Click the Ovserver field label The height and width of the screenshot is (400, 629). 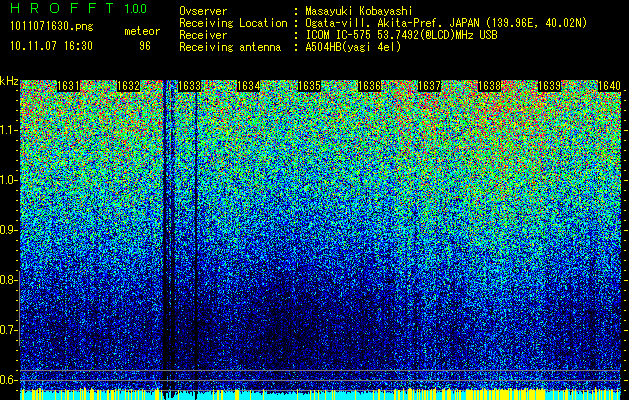pos(203,12)
